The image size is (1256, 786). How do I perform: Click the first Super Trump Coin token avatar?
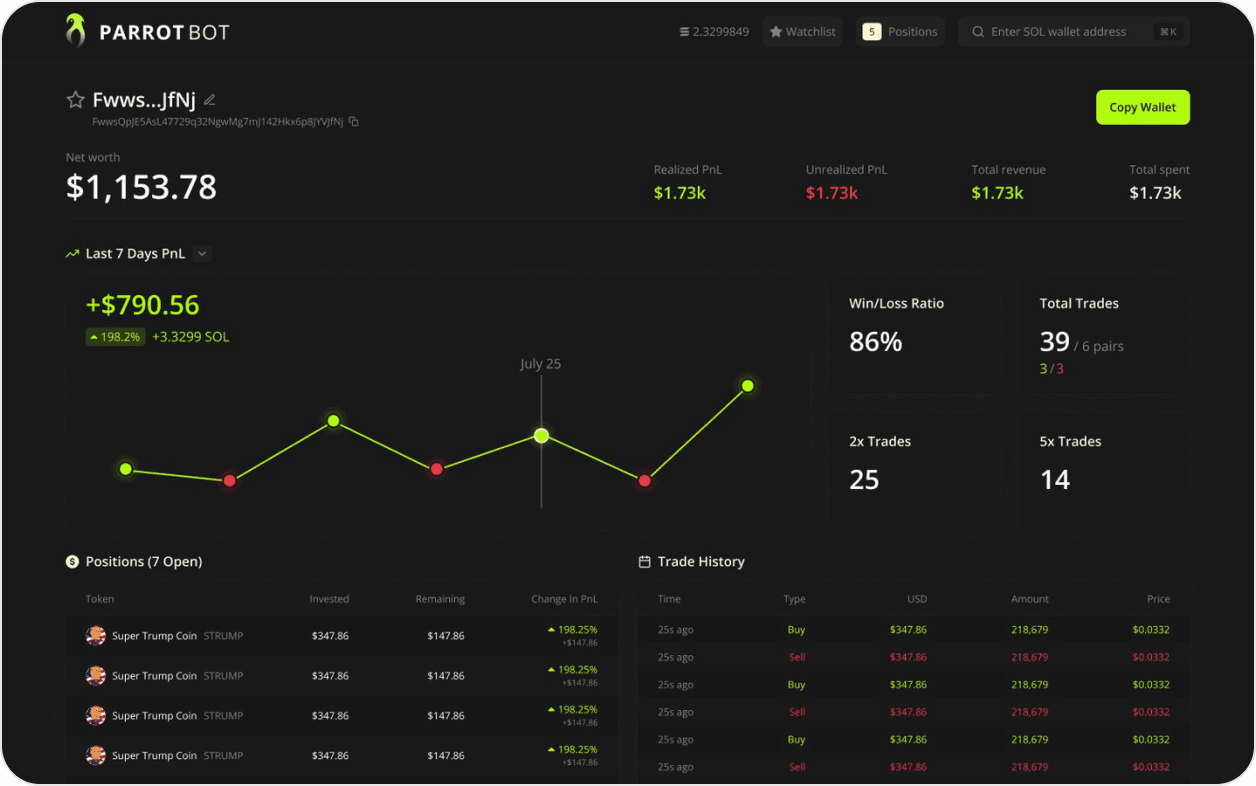pos(96,636)
